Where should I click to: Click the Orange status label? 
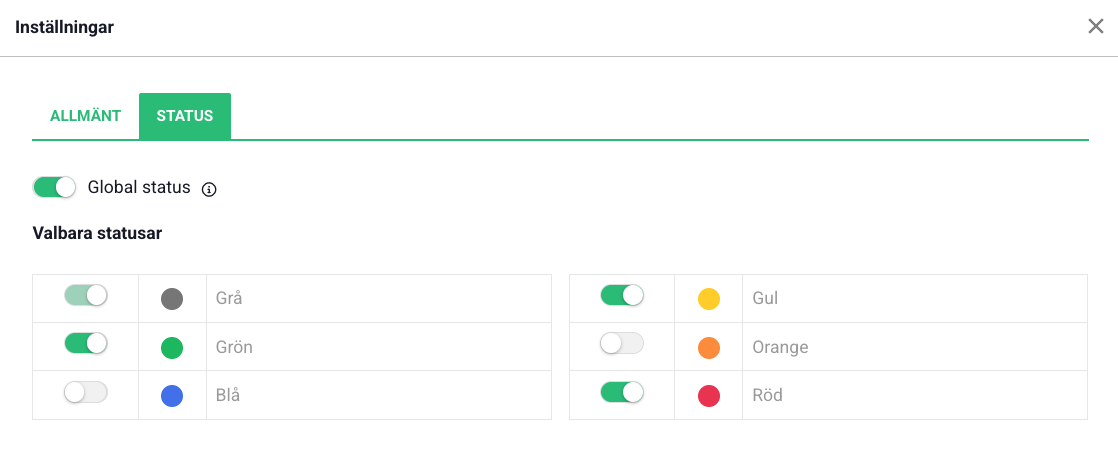(x=780, y=348)
